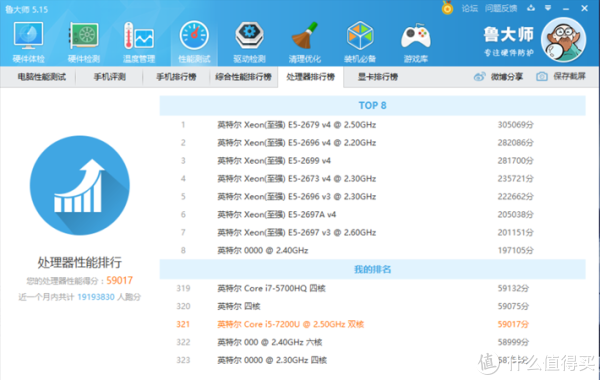Click 保存截屏 save screenshot button
Viewport: 600px width, 380px height.
click(x=561, y=77)
